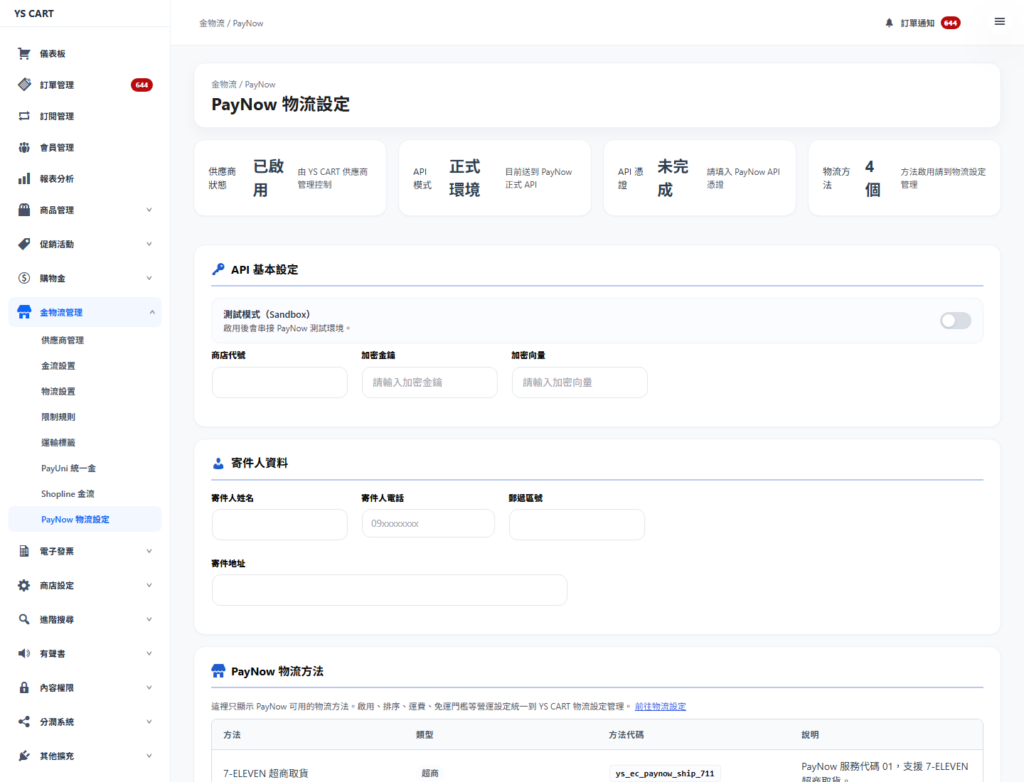Expand the 有聲書 menu chevron

pyautogui.click(x=149, y=653)
